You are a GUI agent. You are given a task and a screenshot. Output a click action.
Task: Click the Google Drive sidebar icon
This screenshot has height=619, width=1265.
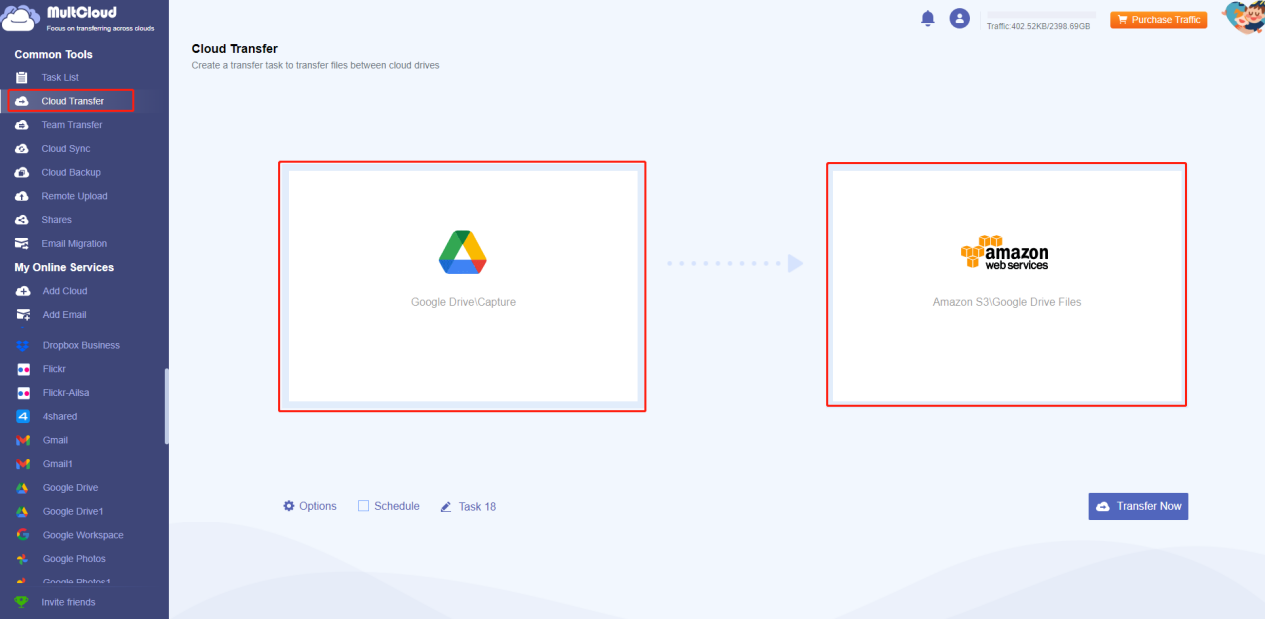click(x=23, y=488)
